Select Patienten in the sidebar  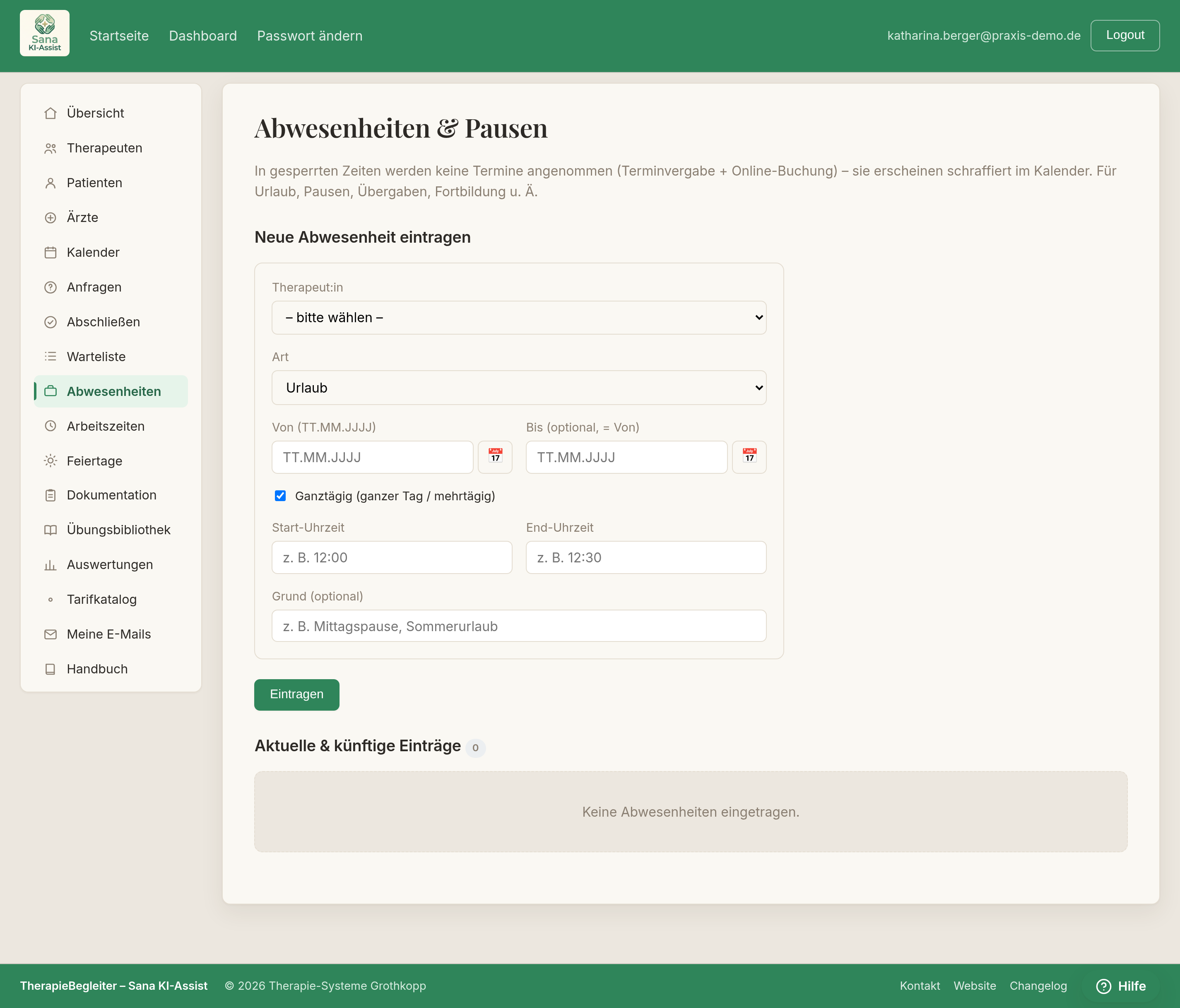click(x=111, y=183)
